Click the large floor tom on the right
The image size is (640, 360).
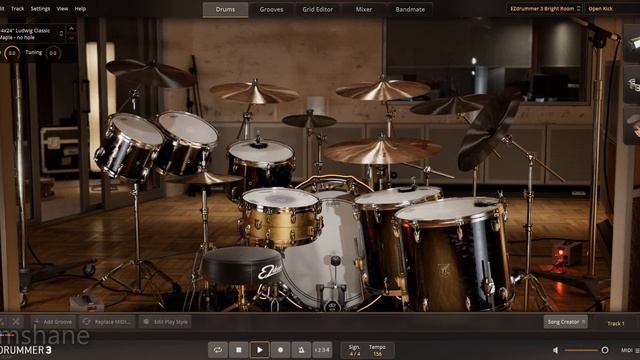453,253
